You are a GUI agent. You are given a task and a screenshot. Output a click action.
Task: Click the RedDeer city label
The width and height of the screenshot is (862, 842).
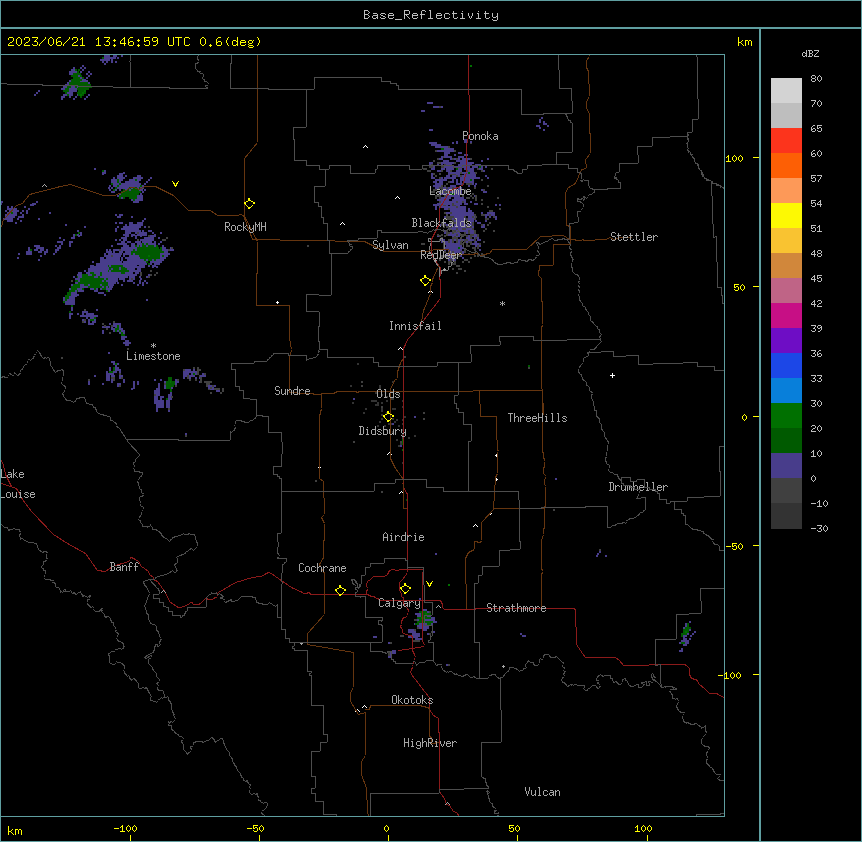tap(441, 255)
